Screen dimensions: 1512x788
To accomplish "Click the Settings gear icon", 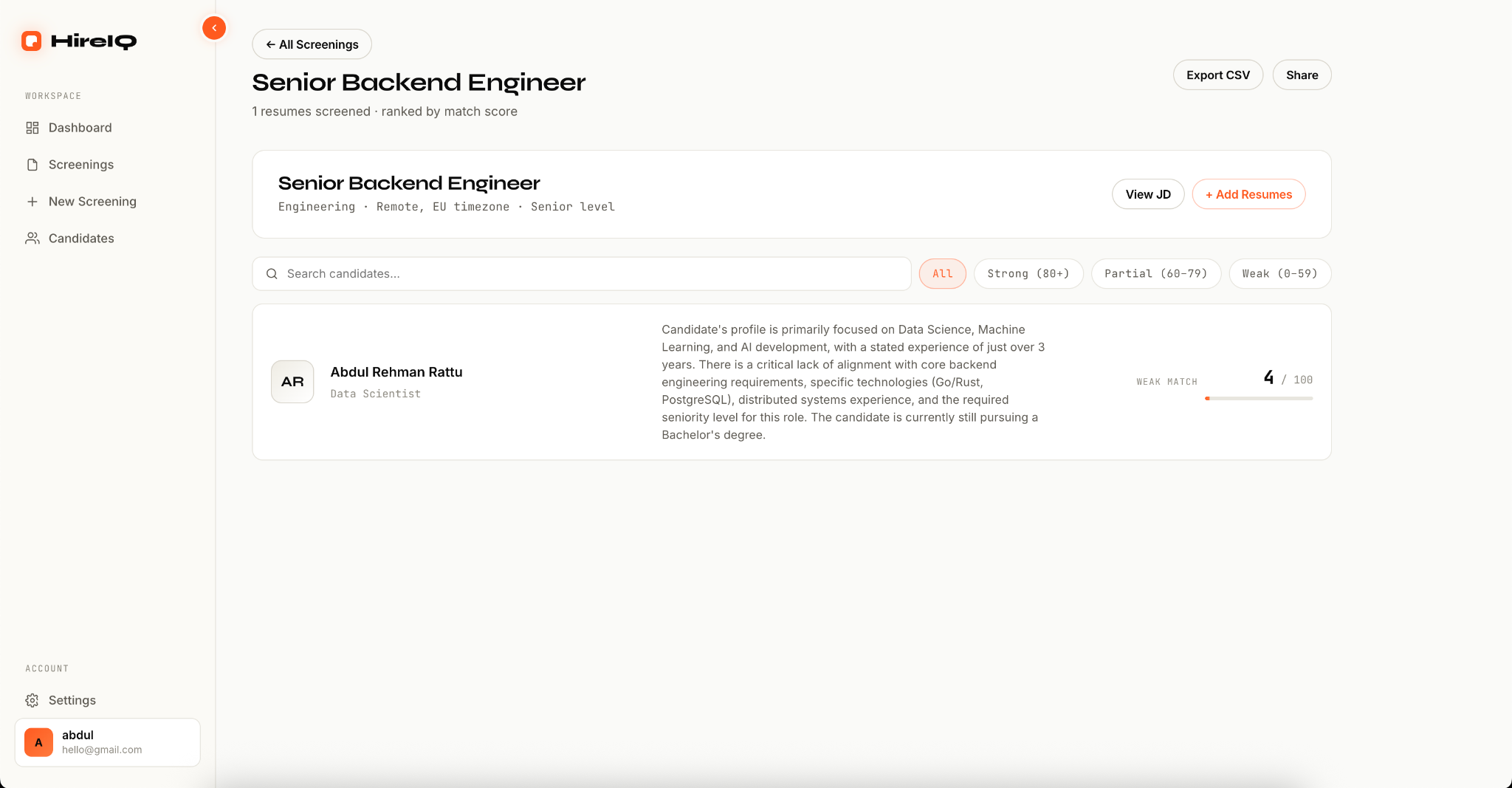I will [x=32, y=700].
